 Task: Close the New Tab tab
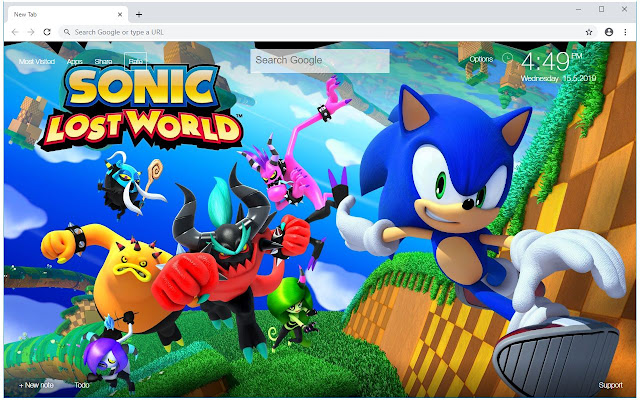120,14
